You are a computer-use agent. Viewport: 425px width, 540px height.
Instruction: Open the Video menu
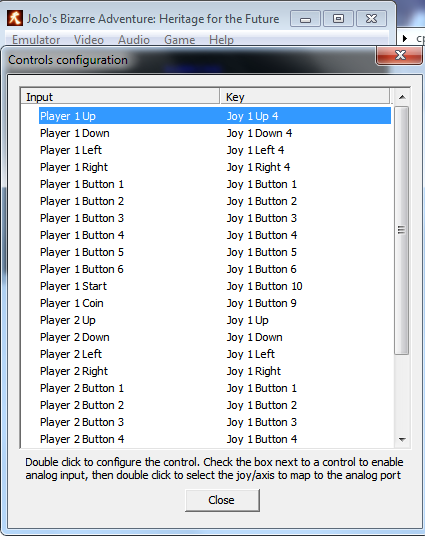coord(89,40)
